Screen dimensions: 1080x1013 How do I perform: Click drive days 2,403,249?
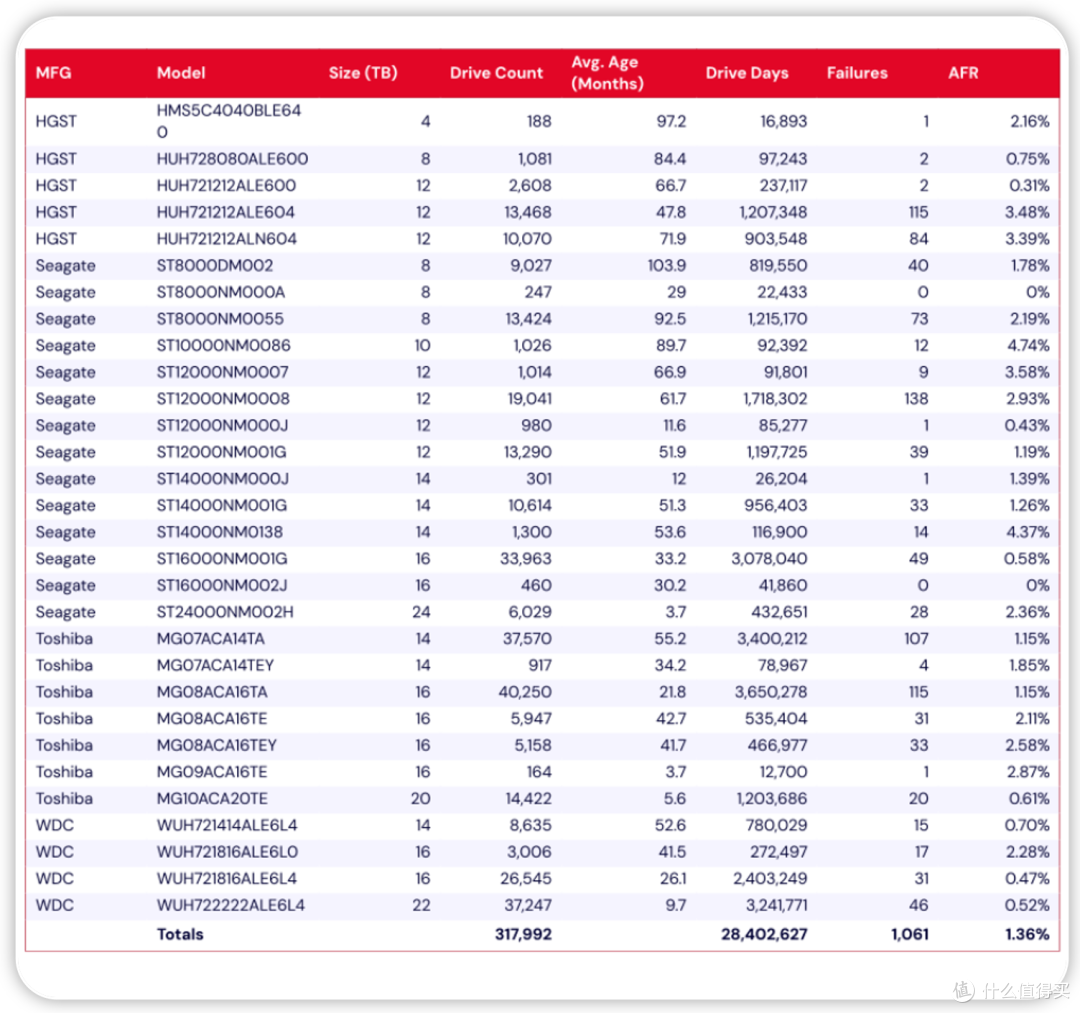[x=770, y=879]
